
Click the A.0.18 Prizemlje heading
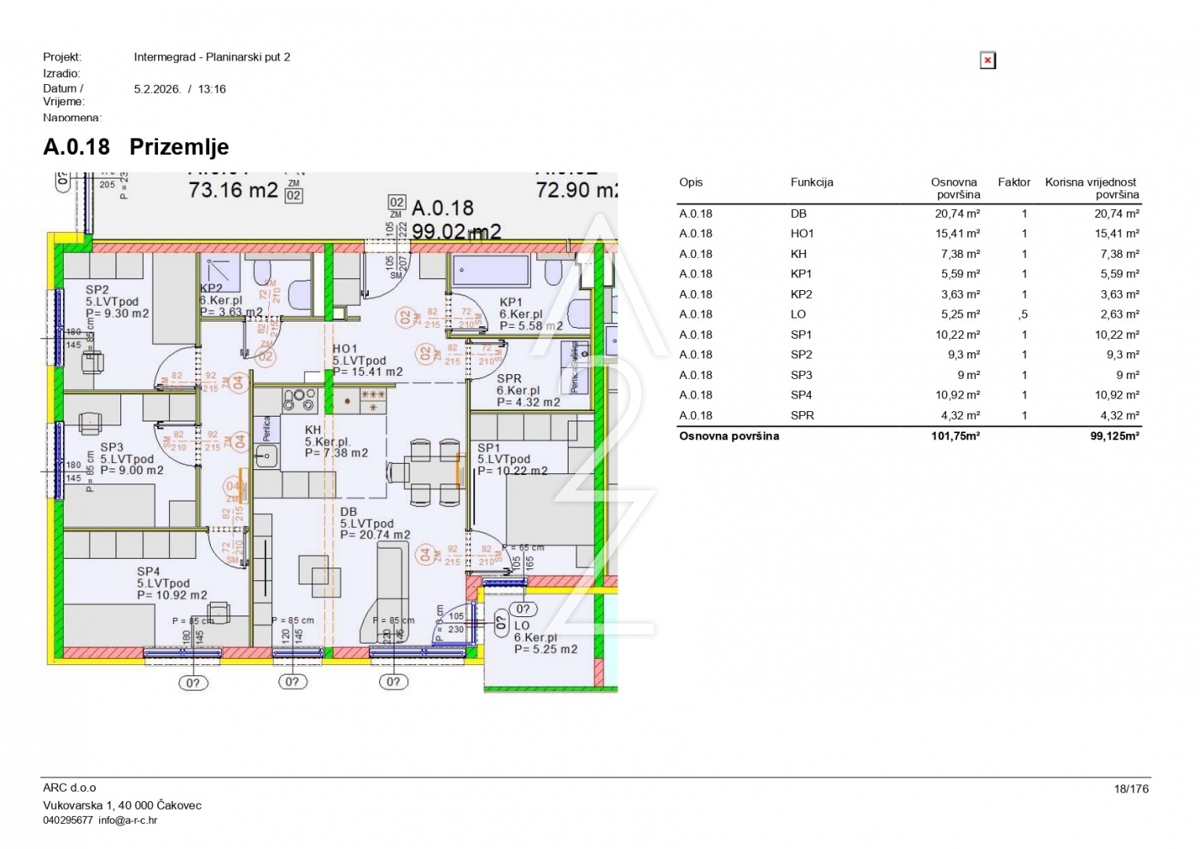pos(136,148)
